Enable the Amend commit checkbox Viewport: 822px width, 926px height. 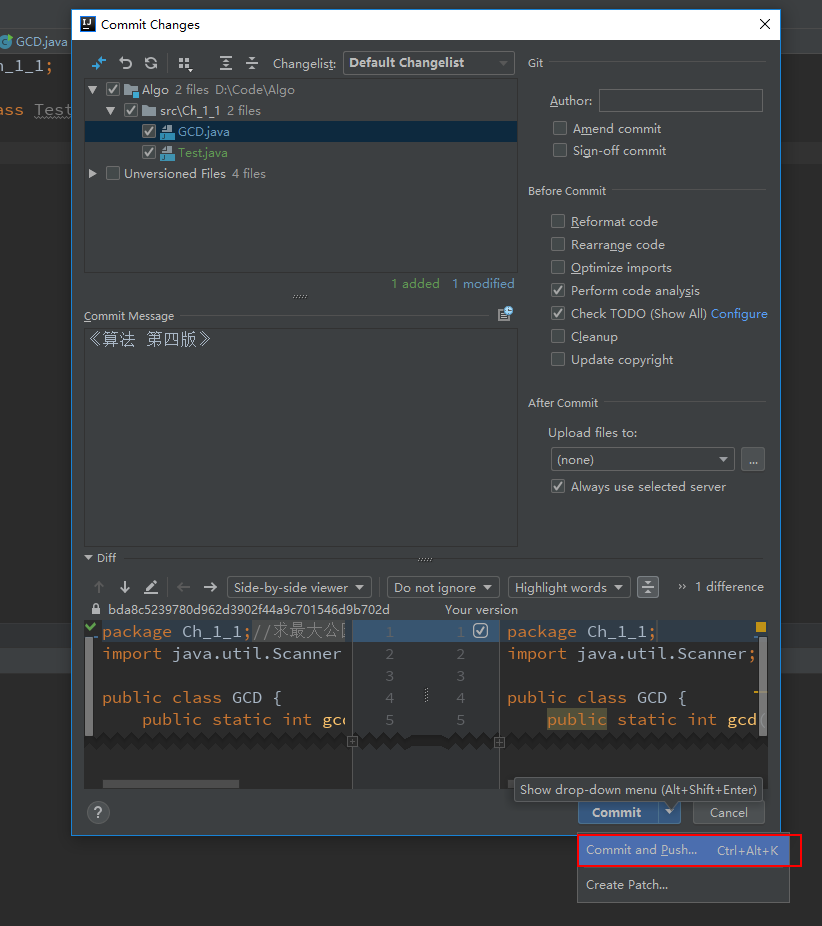pyautogui.click(x=560, y=129)
